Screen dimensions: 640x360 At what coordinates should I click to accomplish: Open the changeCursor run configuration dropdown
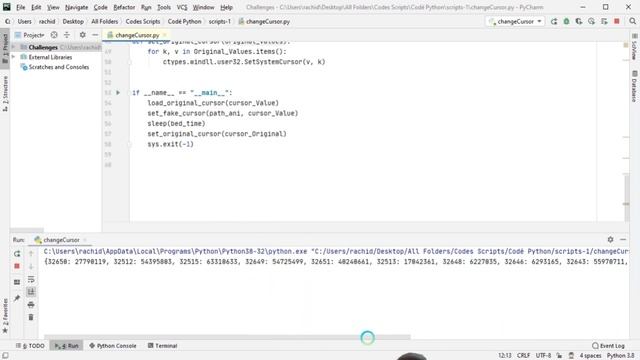[515, 21]
